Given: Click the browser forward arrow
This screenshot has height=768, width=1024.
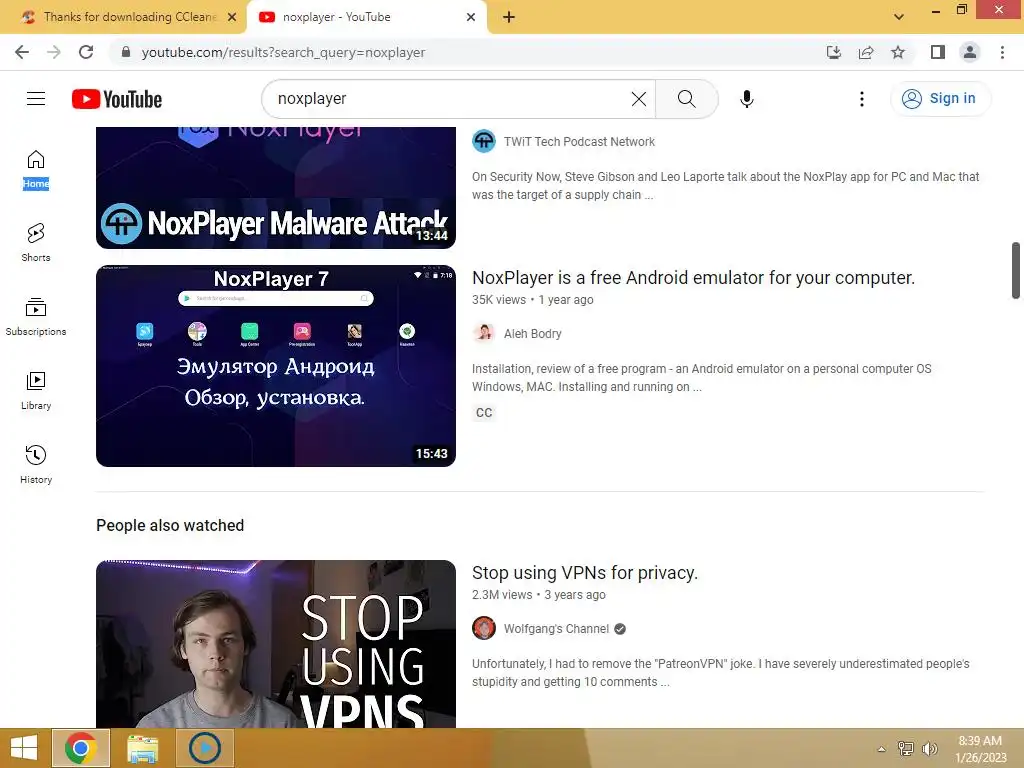Looking at the screenshot, I should click(x=54, y=52).
